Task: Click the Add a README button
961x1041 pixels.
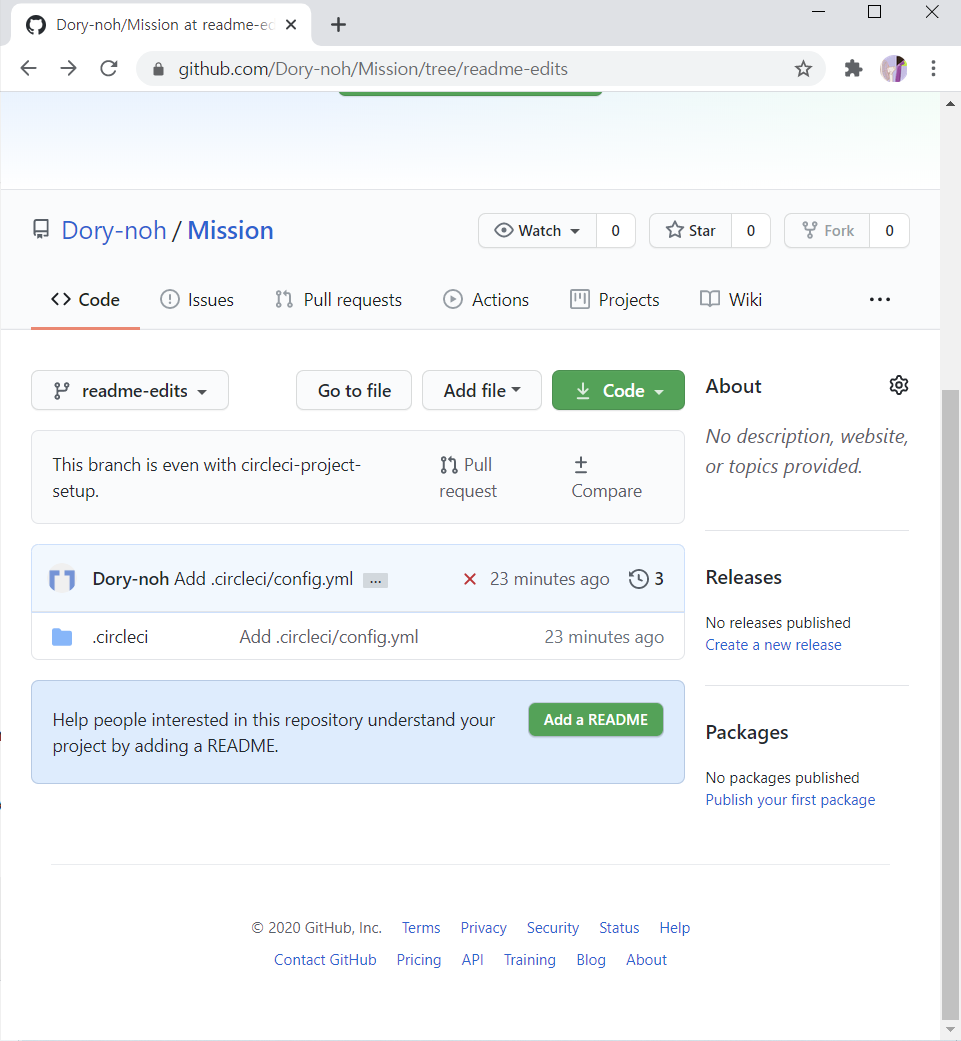Action: point(596,720)
